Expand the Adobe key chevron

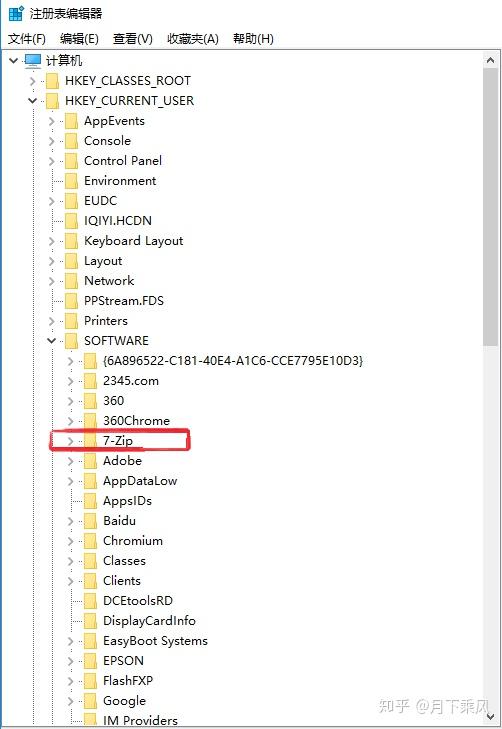(70, 461)
